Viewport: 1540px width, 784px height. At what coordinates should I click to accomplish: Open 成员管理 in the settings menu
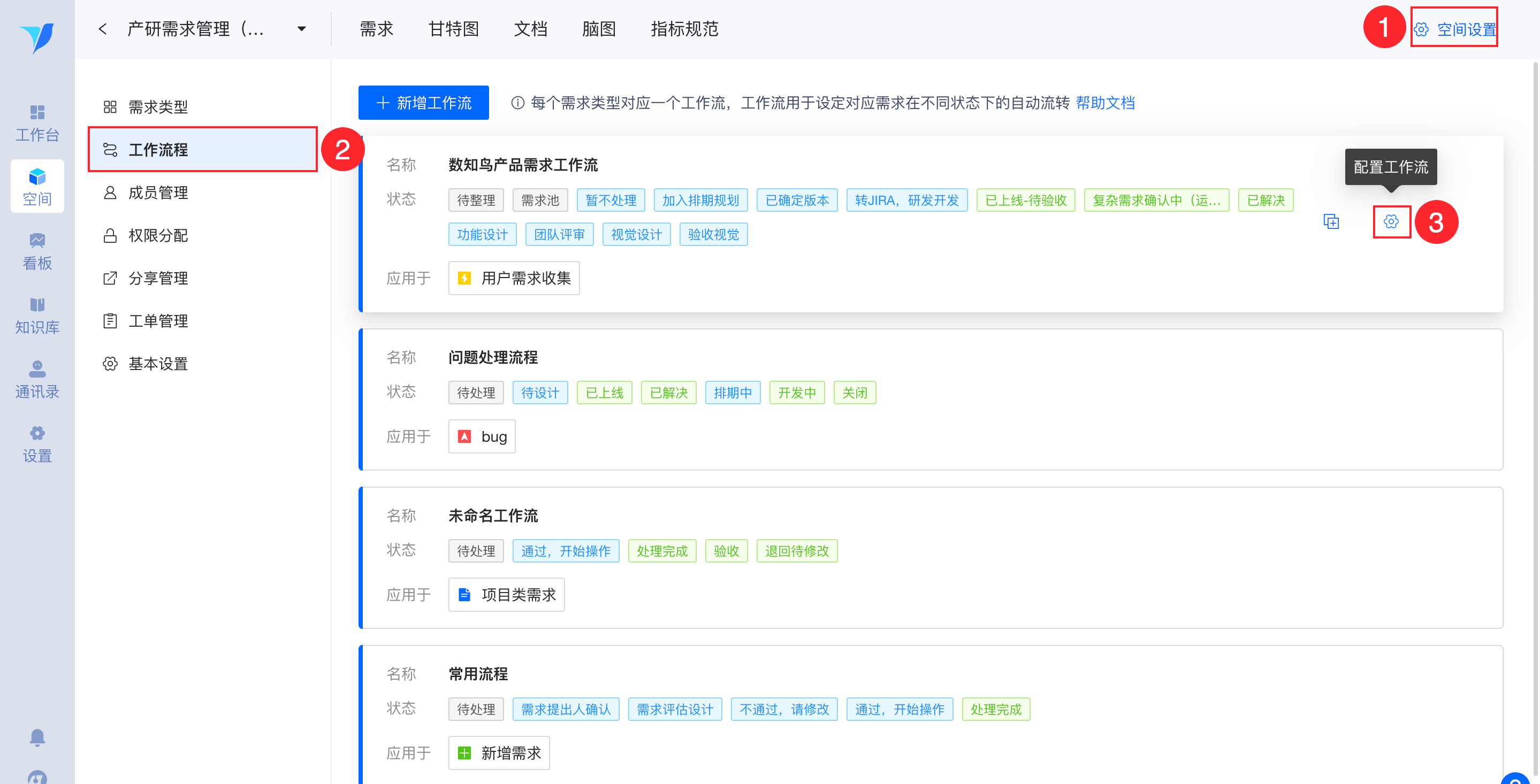(158, 193)
